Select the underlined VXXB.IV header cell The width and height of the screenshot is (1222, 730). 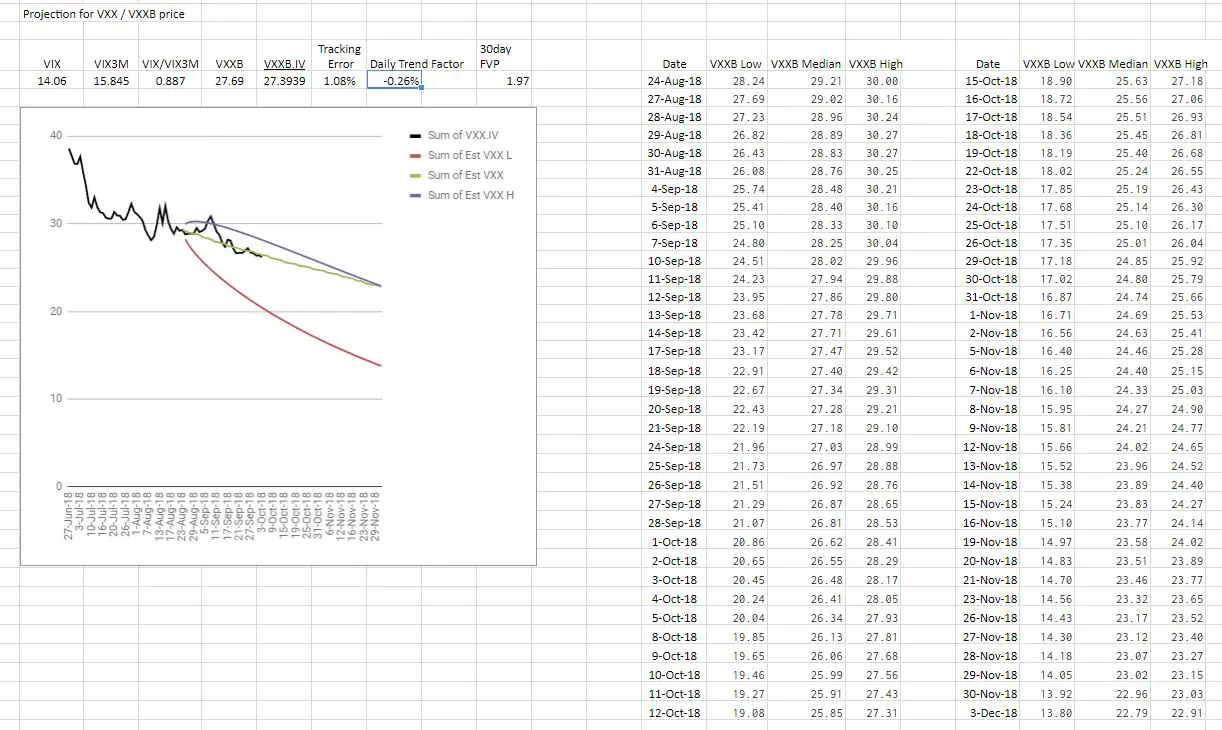(x=284, y=64)
